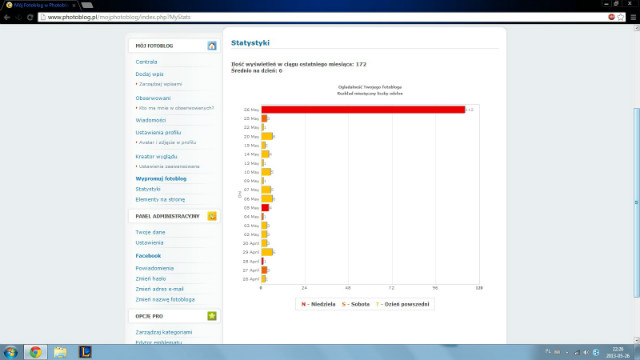
Task: Open the Windows Start button
Action: 11,352
